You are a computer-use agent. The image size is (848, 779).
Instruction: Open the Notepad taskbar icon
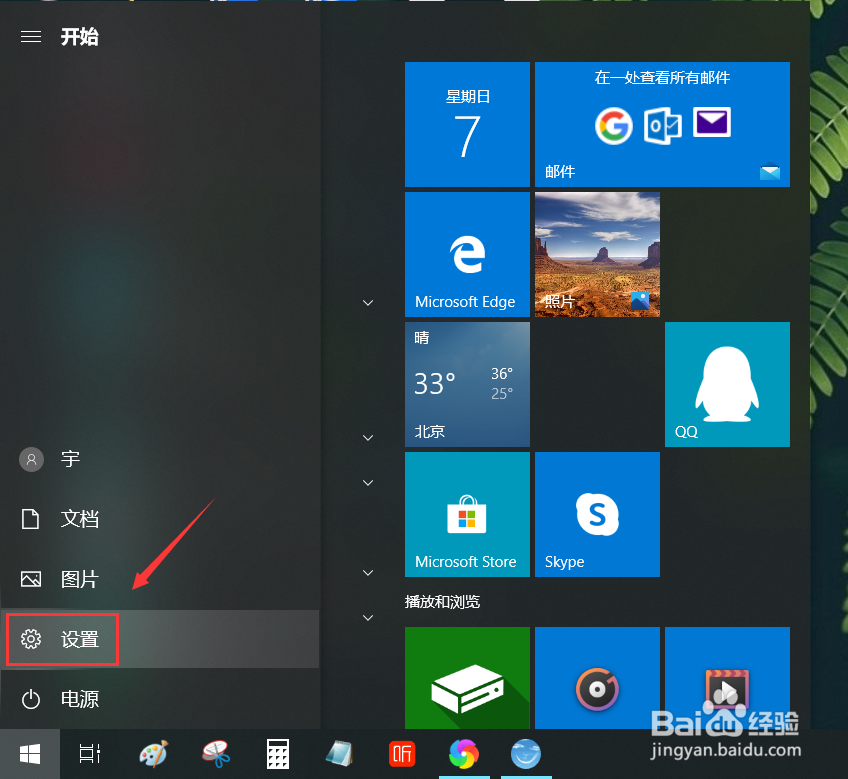pyautogui.click(x=340, y=754)
